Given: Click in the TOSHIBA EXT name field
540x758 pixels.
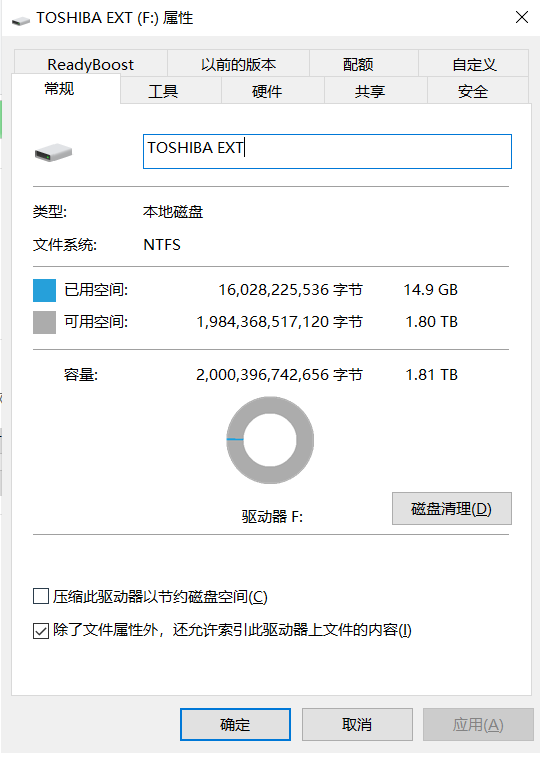Looking at the screenshot, I should (x=327, y=151).
